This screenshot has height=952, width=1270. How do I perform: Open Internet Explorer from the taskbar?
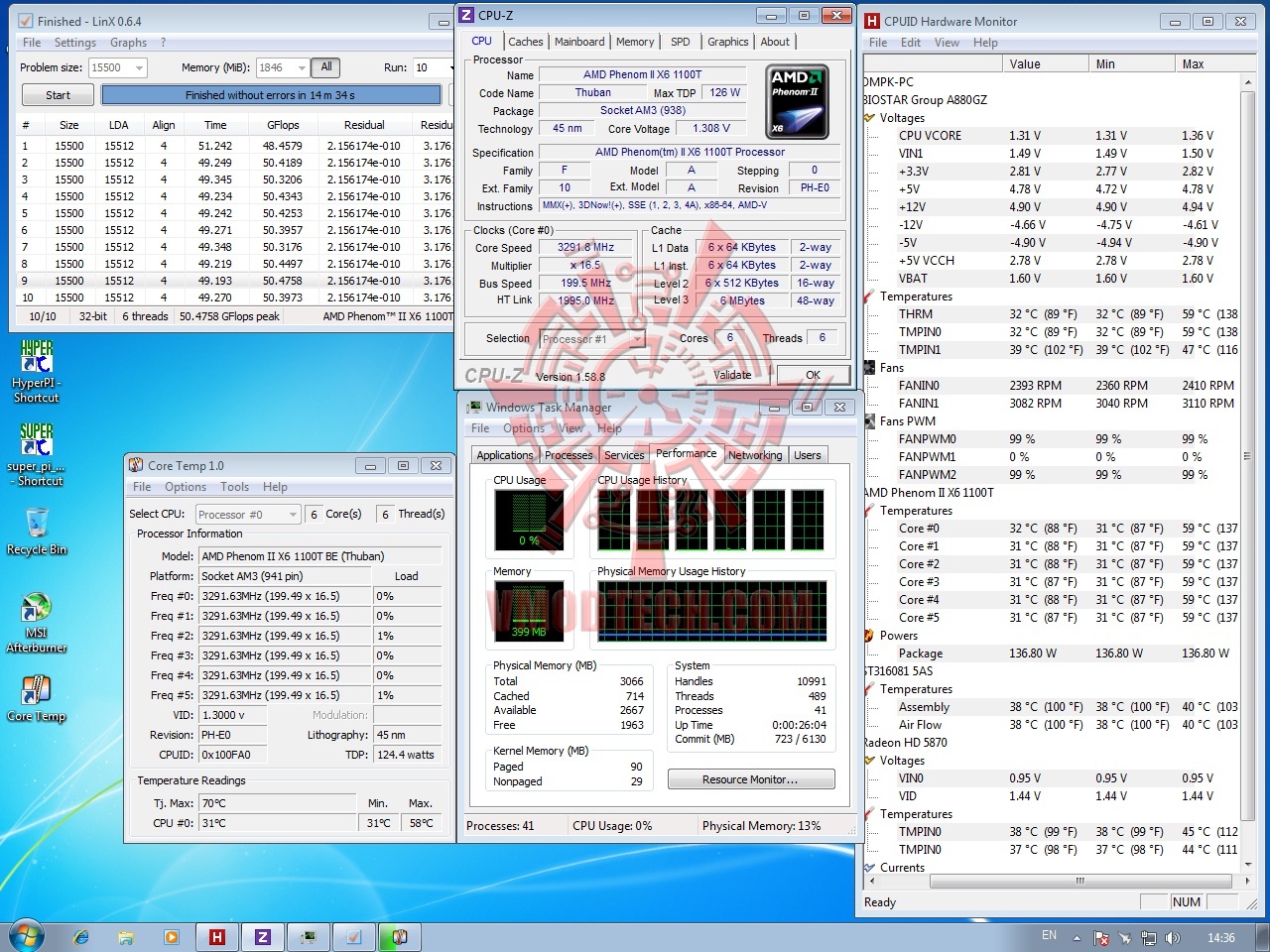coord(81,936)
